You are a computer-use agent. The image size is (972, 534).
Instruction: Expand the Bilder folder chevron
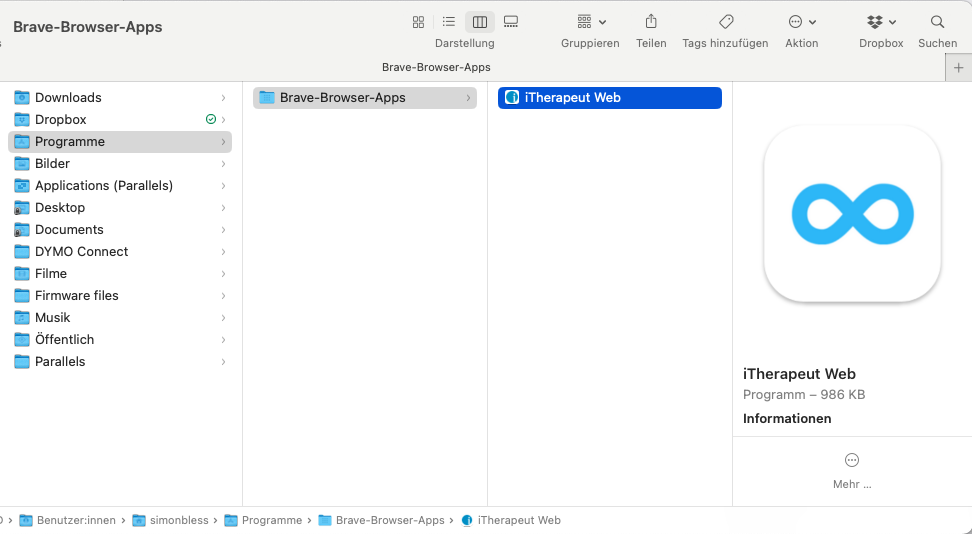coord(223,164)
